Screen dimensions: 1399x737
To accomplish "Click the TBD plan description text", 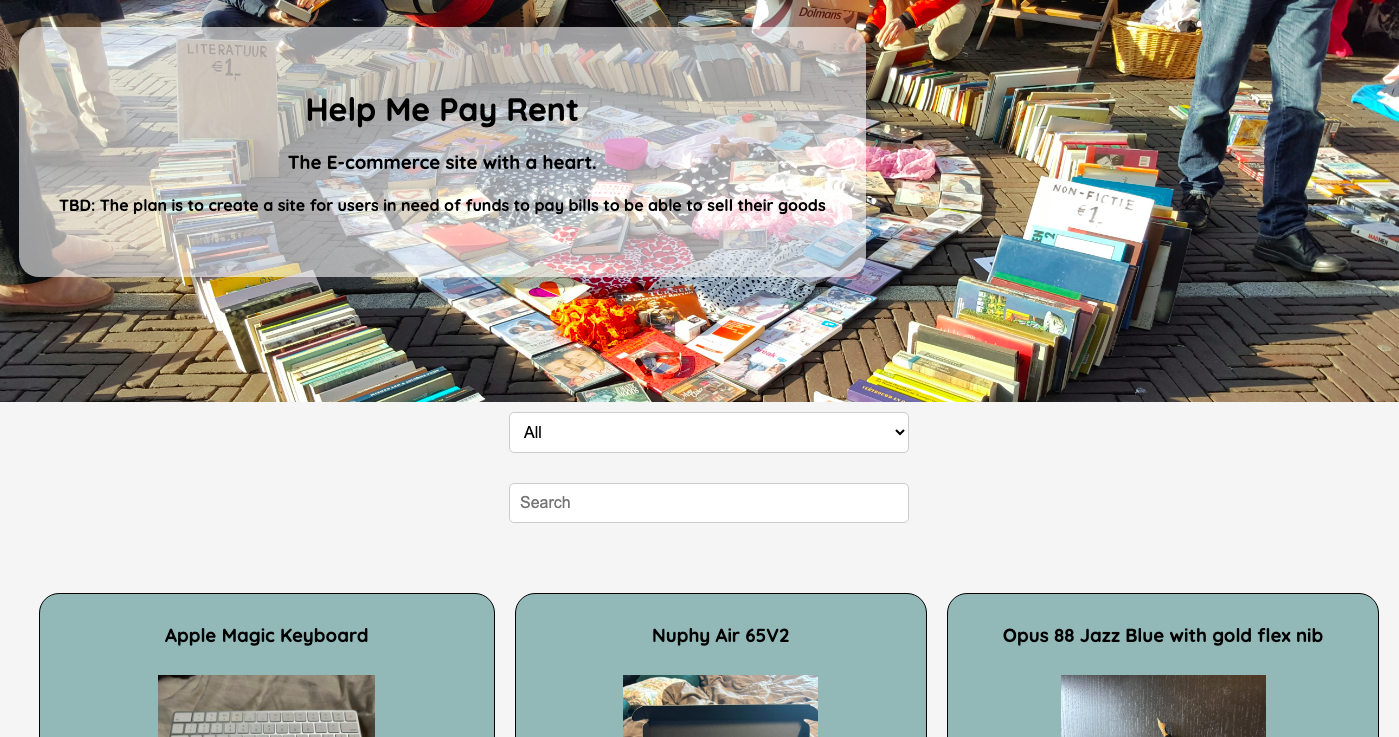I will (442, 206).
